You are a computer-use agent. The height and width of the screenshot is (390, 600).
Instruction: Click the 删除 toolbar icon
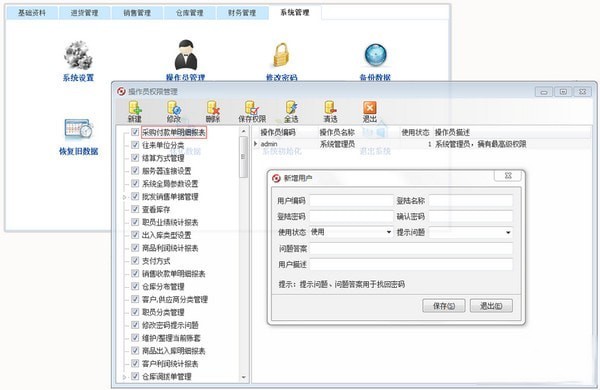(213, 108)
